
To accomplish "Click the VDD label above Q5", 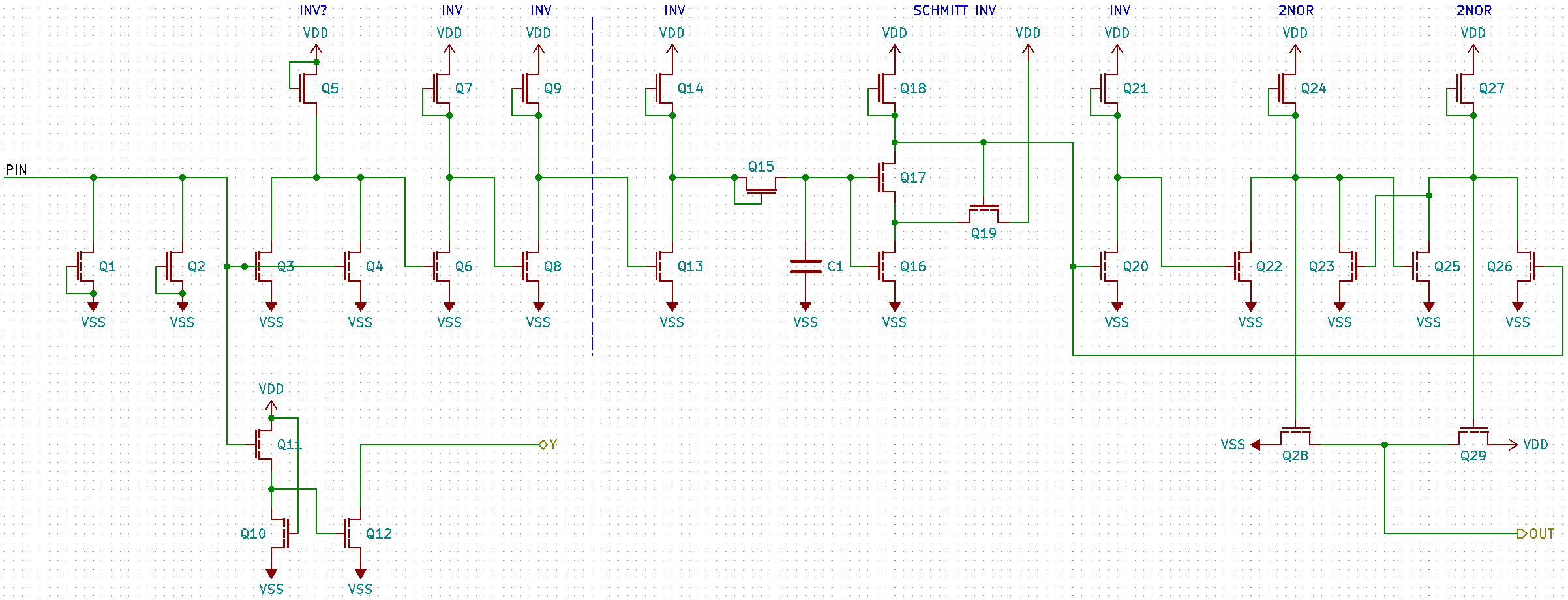I will tap(316, 33).
